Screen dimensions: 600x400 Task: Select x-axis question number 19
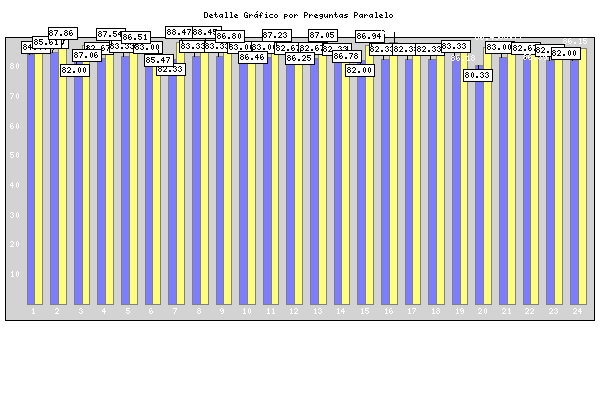[459, 311]
